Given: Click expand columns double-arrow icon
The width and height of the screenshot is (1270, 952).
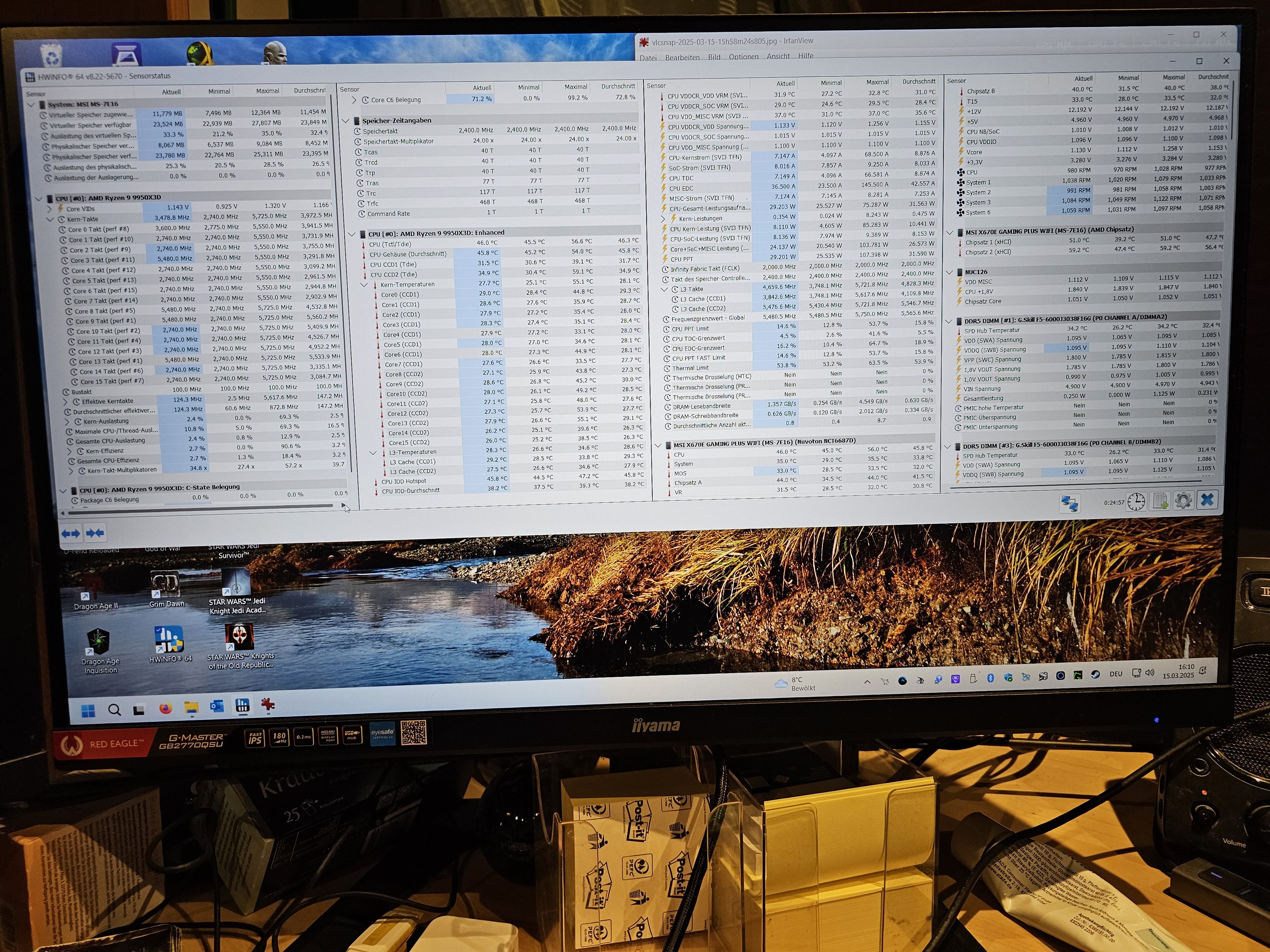Looking at the screenshot, I should [70, 534].
